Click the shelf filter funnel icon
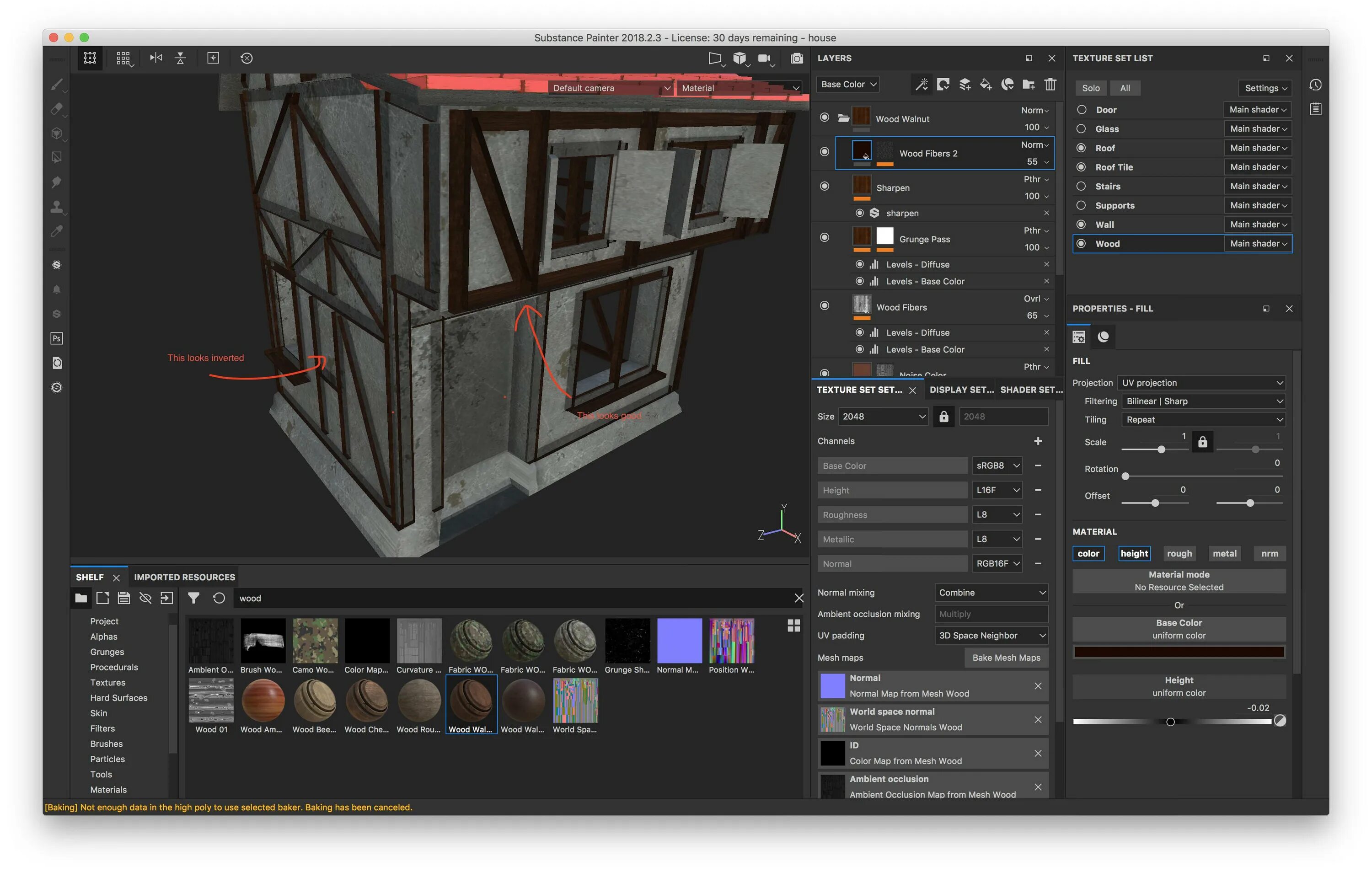The height and width of the screenshot is (872, 1372). click(x=194, y=598)
